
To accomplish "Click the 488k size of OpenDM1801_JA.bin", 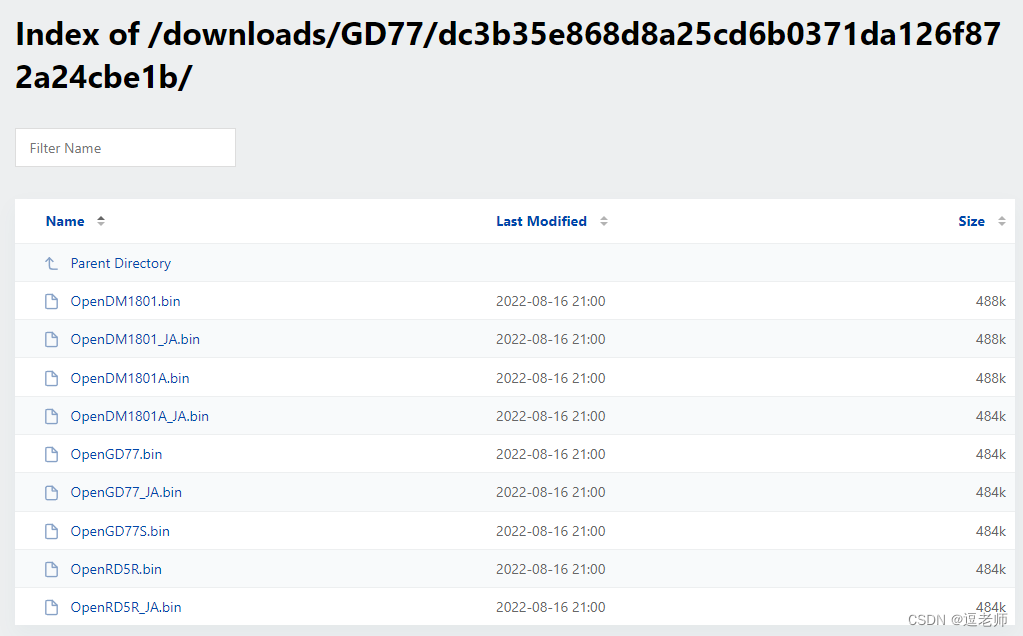I will click(991, 339).
